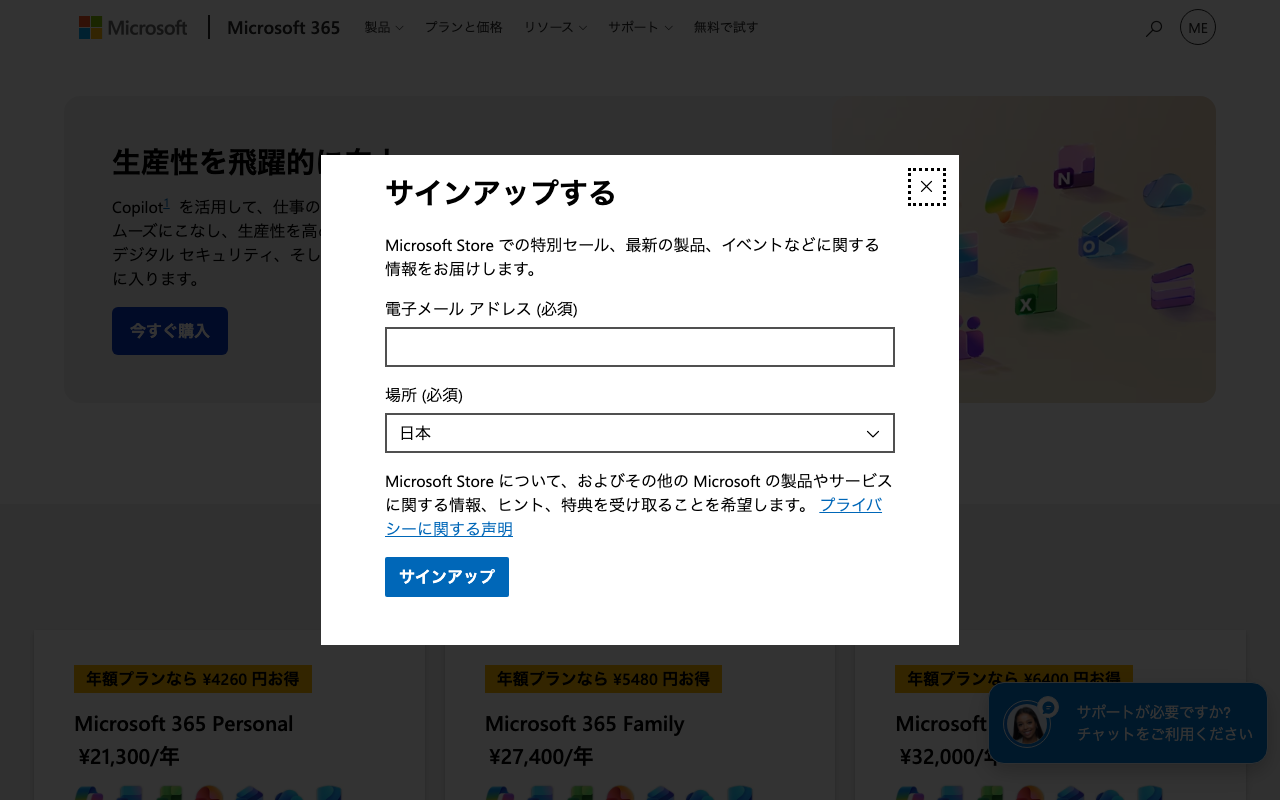Click the Microsoft 365 Family heading
Screen dimensions: 1280x800
point(585,723)
